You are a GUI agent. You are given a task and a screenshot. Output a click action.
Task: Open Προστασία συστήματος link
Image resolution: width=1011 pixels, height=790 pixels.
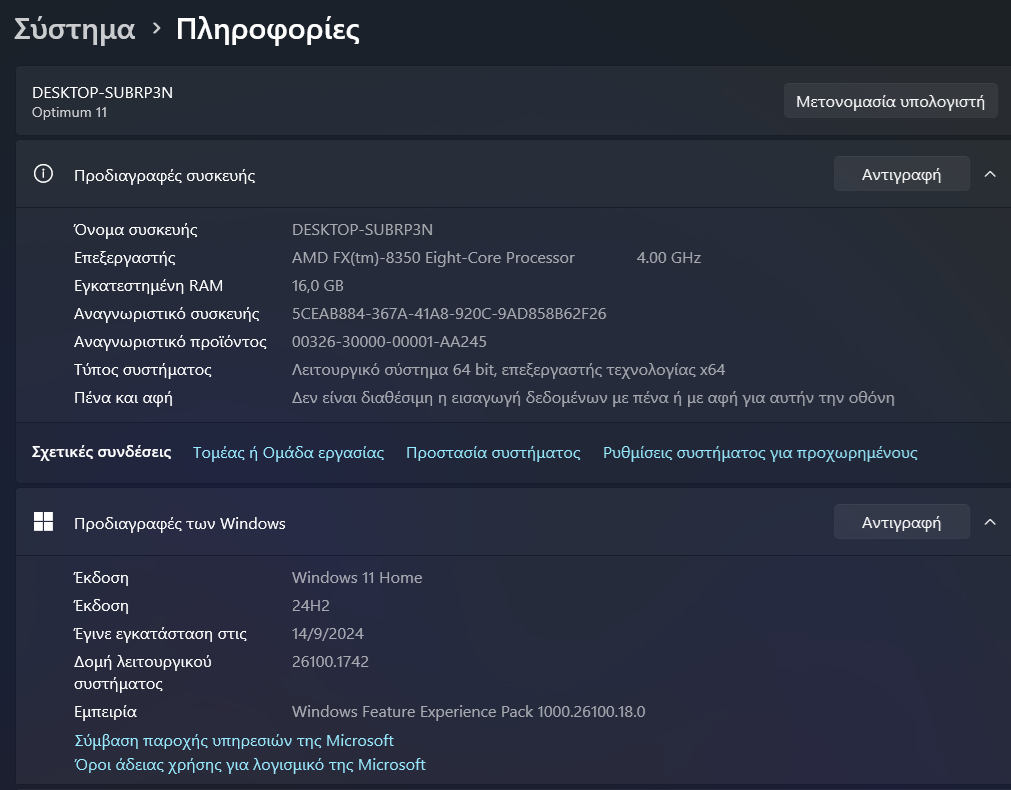[x=493, y=453]
